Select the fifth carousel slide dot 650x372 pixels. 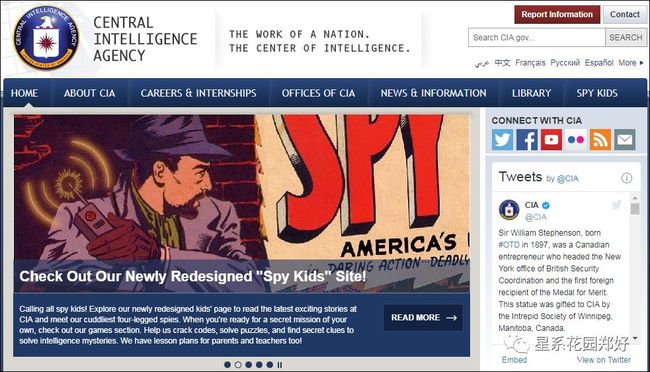[270, 365]
